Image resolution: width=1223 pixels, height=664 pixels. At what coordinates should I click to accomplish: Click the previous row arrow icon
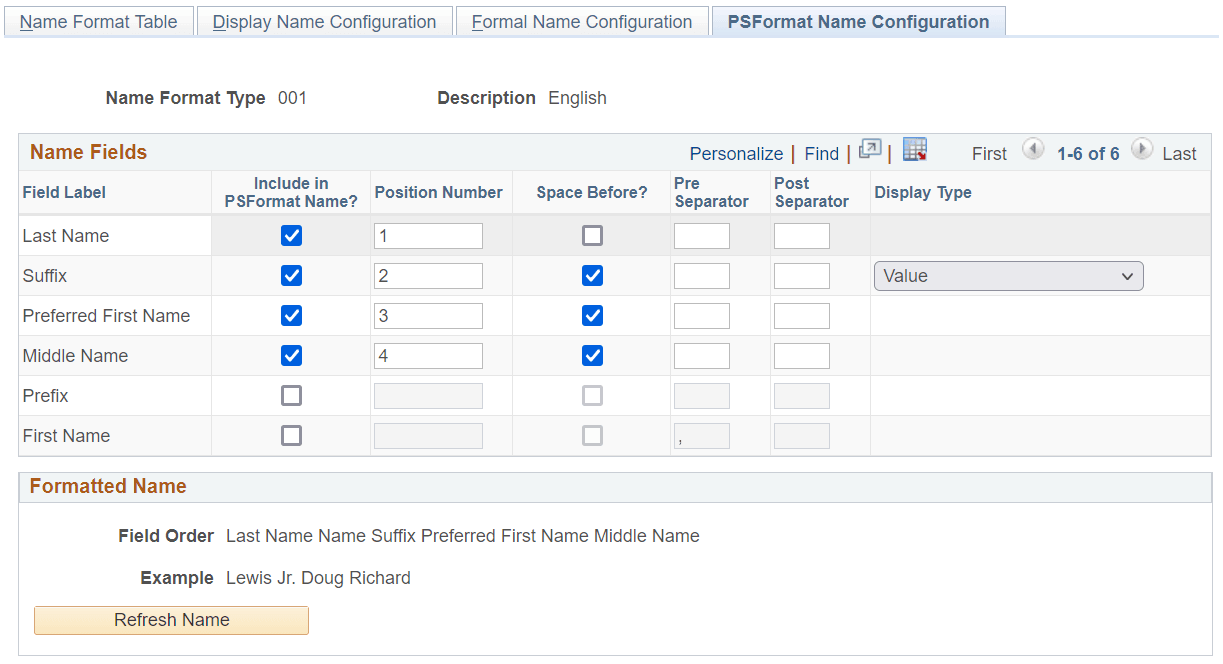tap(1033, 150)
